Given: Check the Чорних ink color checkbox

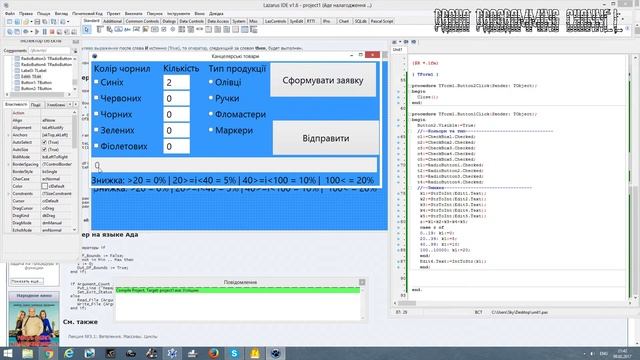Looking at the screenshot, I should [96, 114].
